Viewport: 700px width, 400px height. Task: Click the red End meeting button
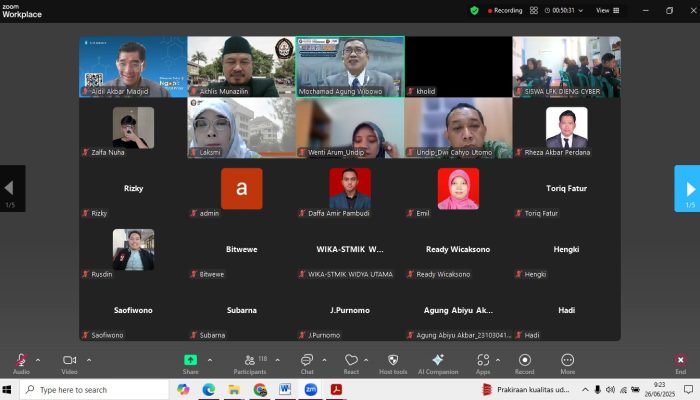(680, 363)
